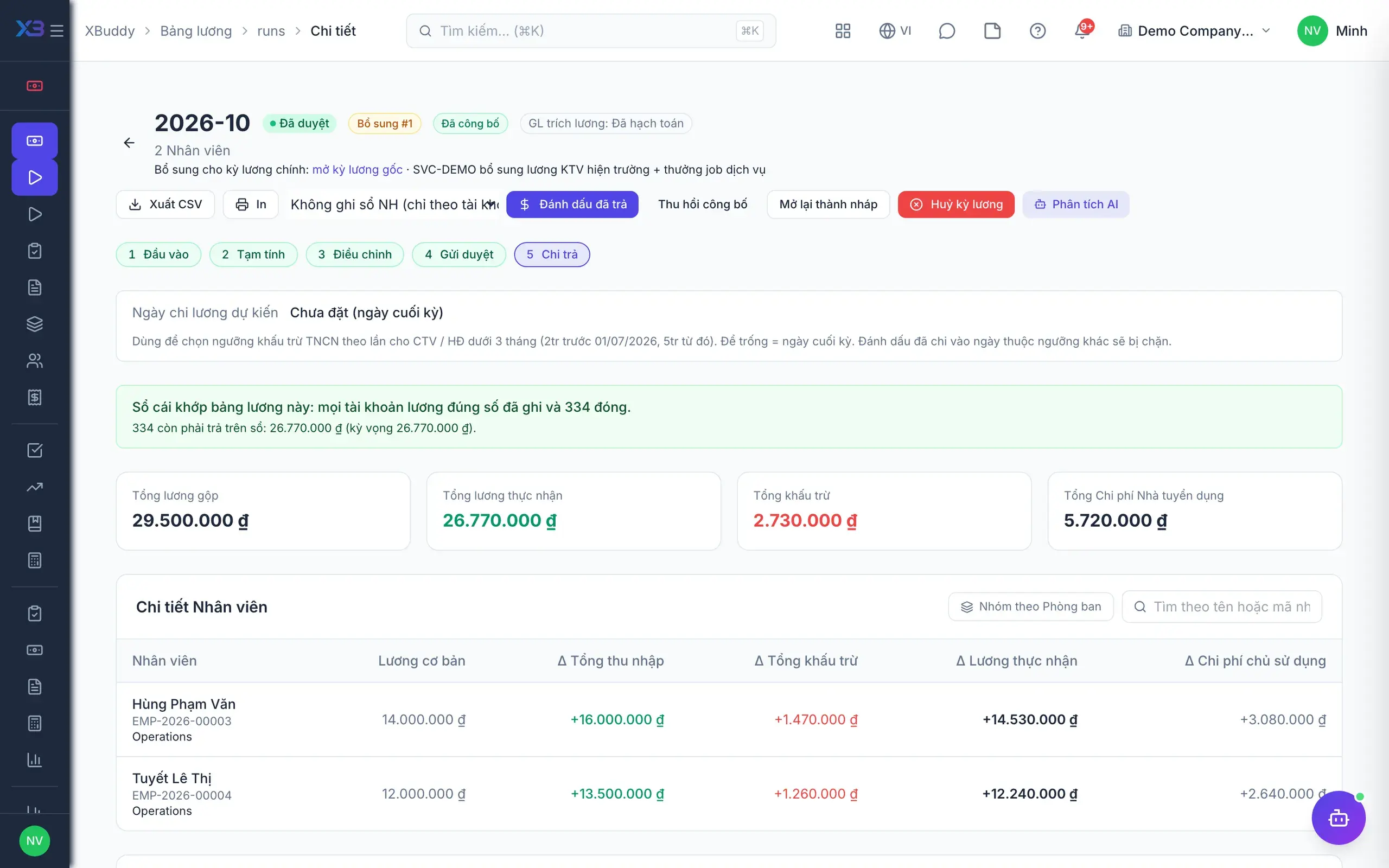Image resolution: width=1389 pixels, height=868 pixels.
Task: Open the chat bubble icon
Action: (x=946, y=30)
